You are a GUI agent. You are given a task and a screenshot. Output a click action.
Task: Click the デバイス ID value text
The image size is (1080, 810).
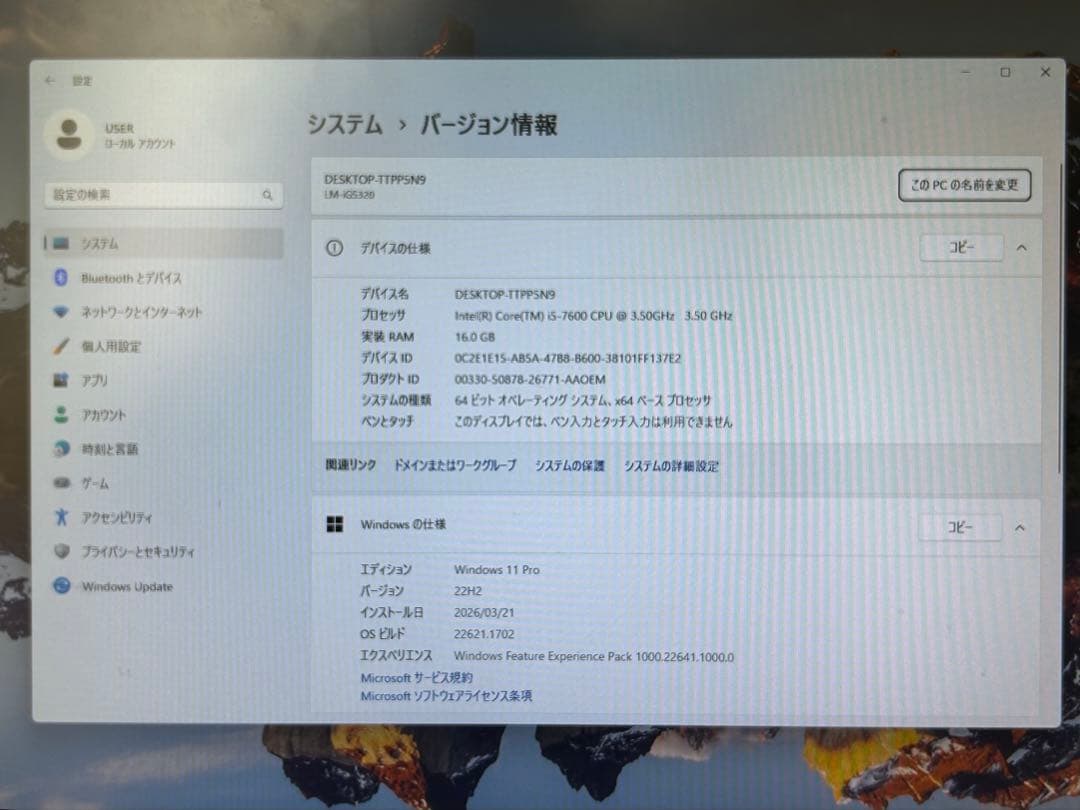click(x=568, y=359)
